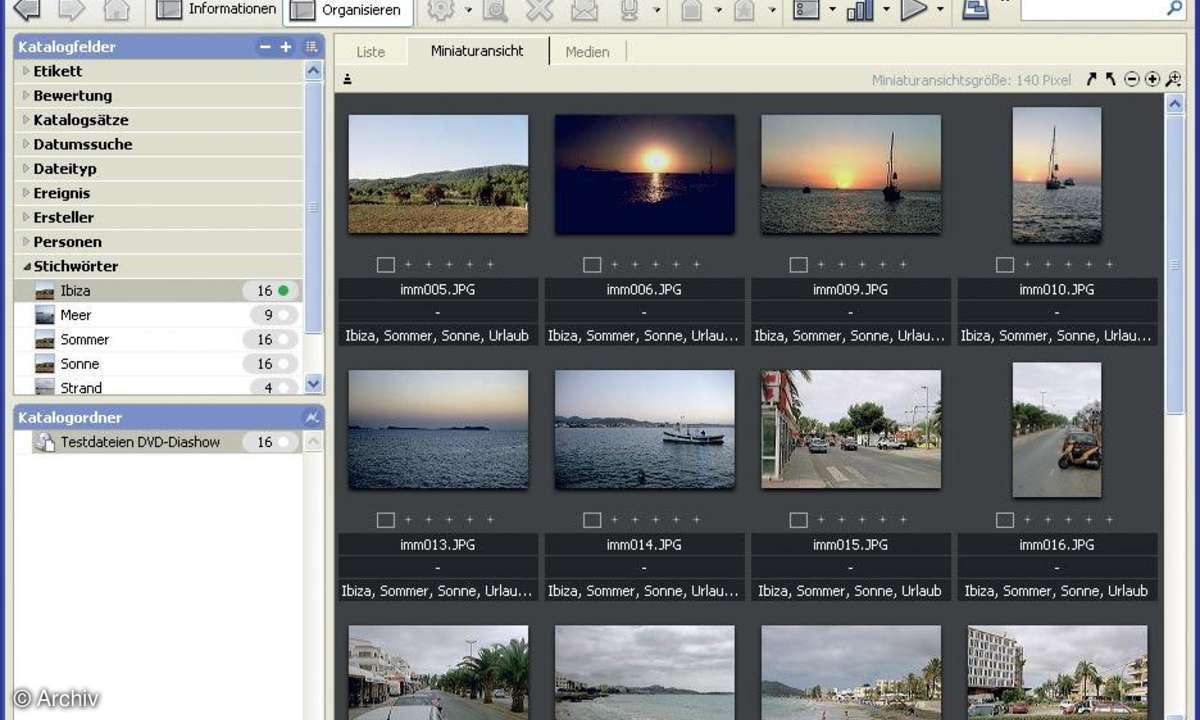Select the Ibiza keyword row
The height and width of the screenshot is (720, 1200).
click(x=158, y=291)
